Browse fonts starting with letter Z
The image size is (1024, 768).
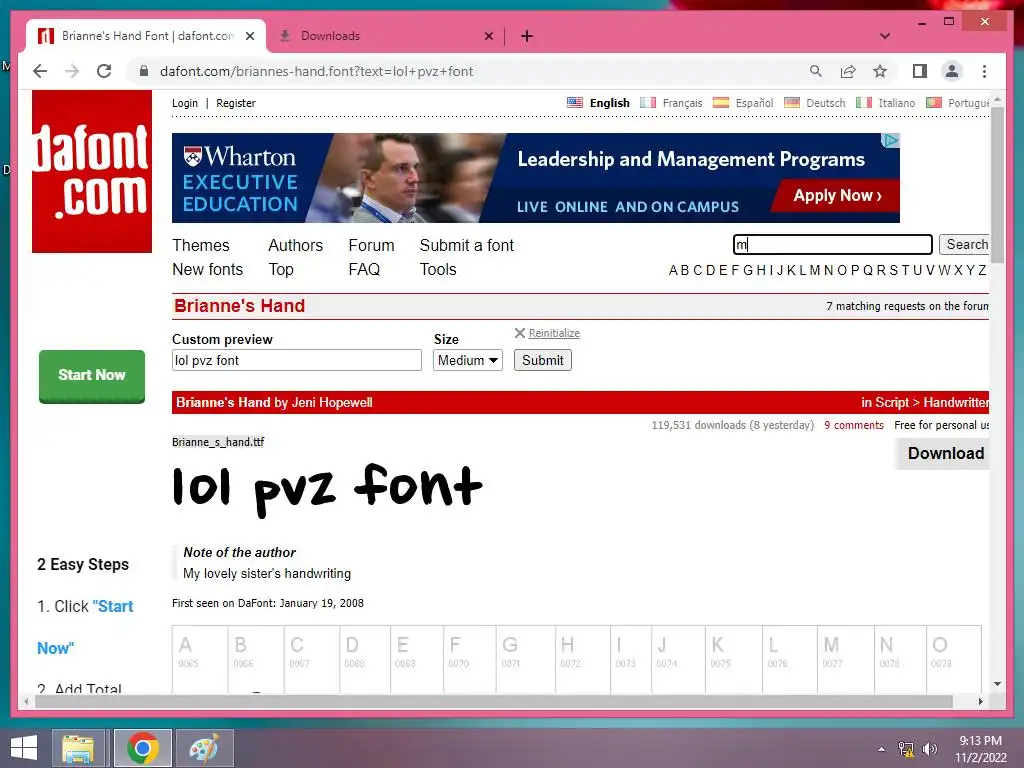(982, 270)
